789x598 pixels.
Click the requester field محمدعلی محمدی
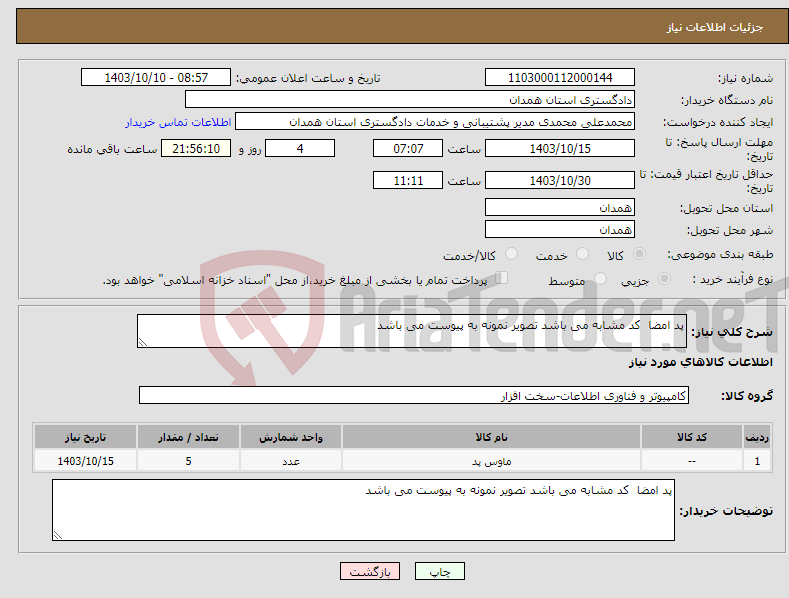tap(435, 121)
